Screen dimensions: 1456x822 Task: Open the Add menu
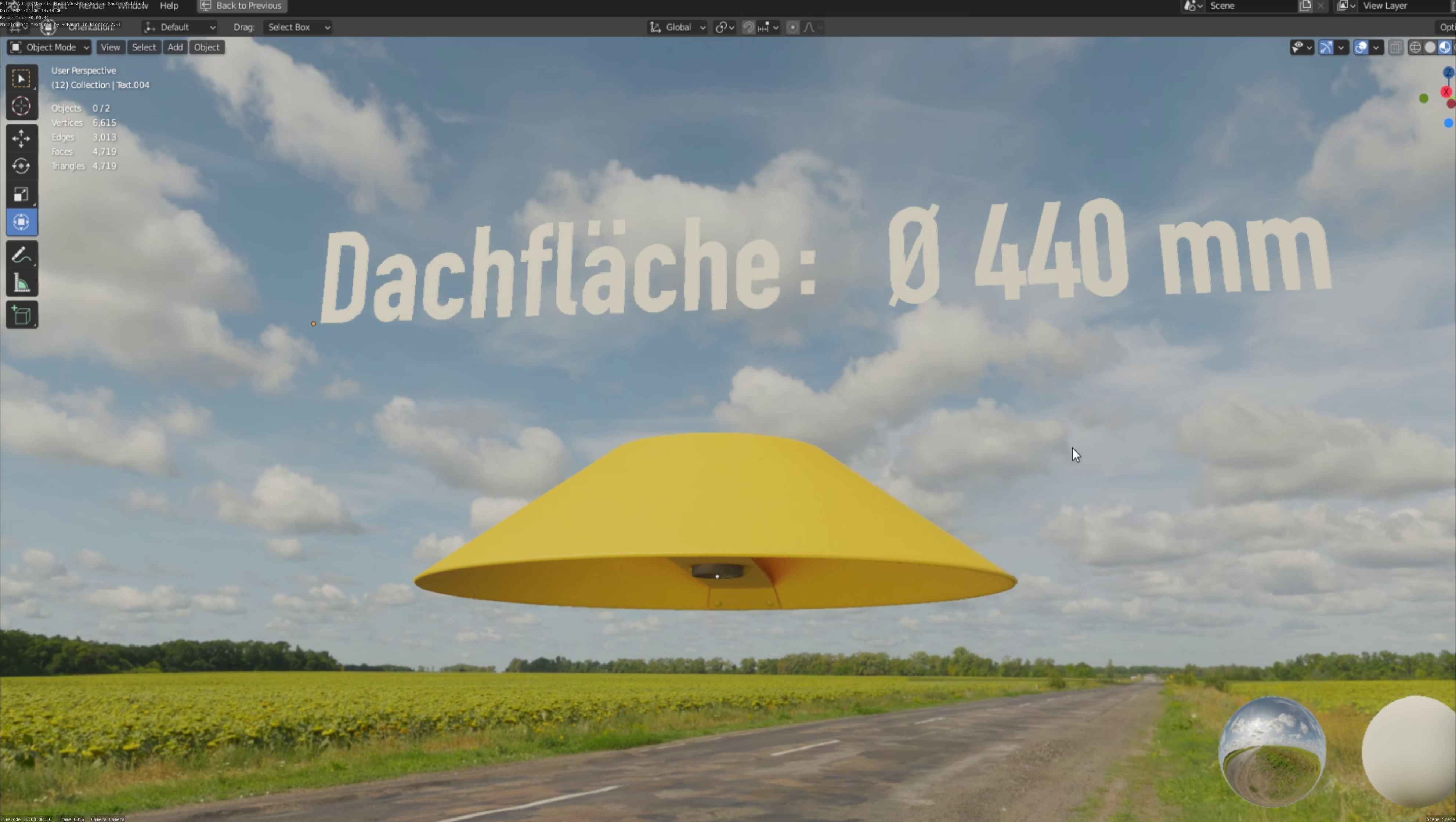(x=175, y=47)
